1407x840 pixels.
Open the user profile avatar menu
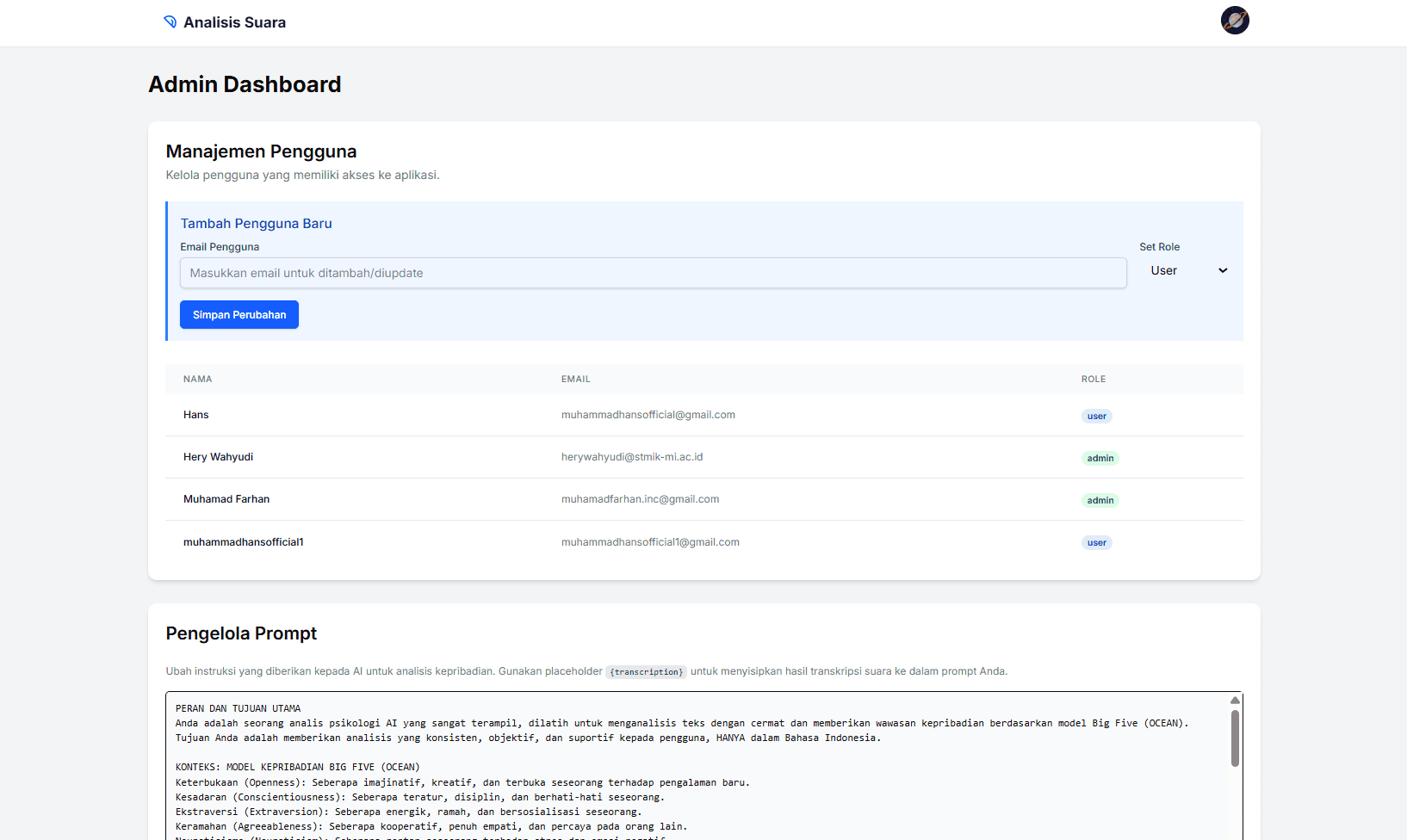1235,21
